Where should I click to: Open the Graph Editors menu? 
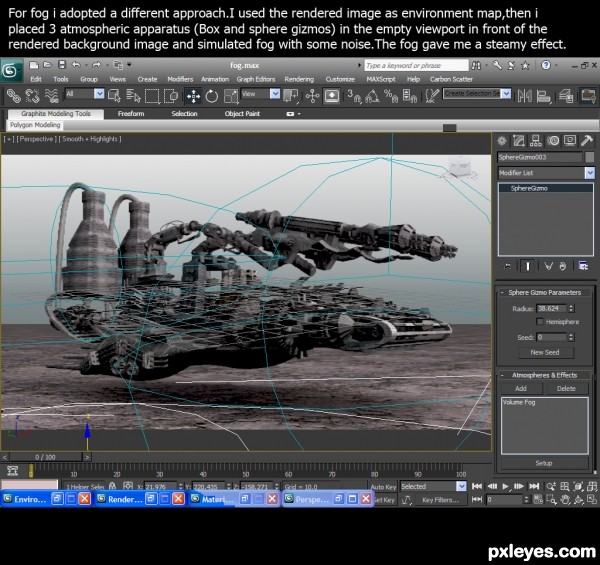pyautogui.click(x=256, y=79)
